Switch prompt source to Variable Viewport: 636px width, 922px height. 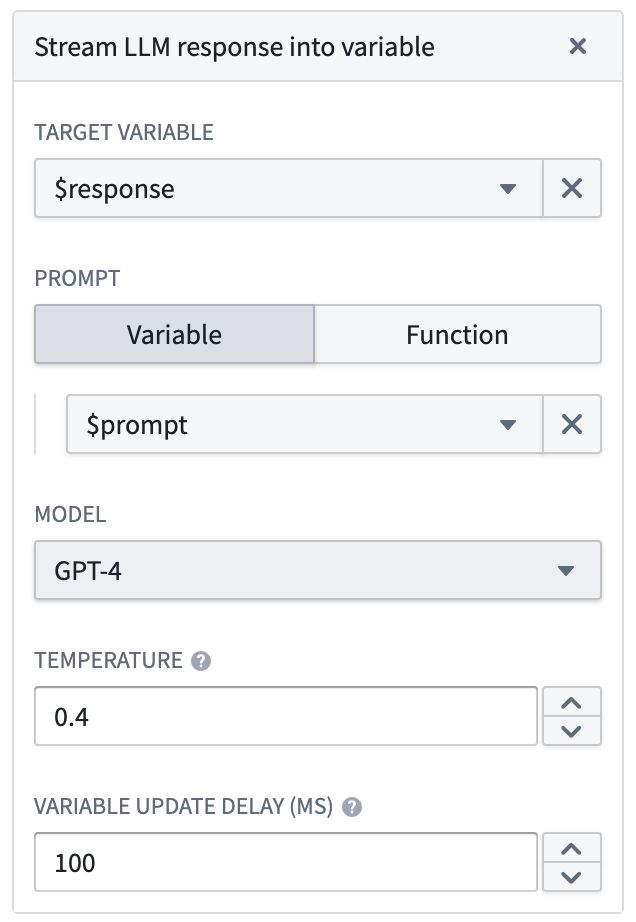[x=174, y=334]
